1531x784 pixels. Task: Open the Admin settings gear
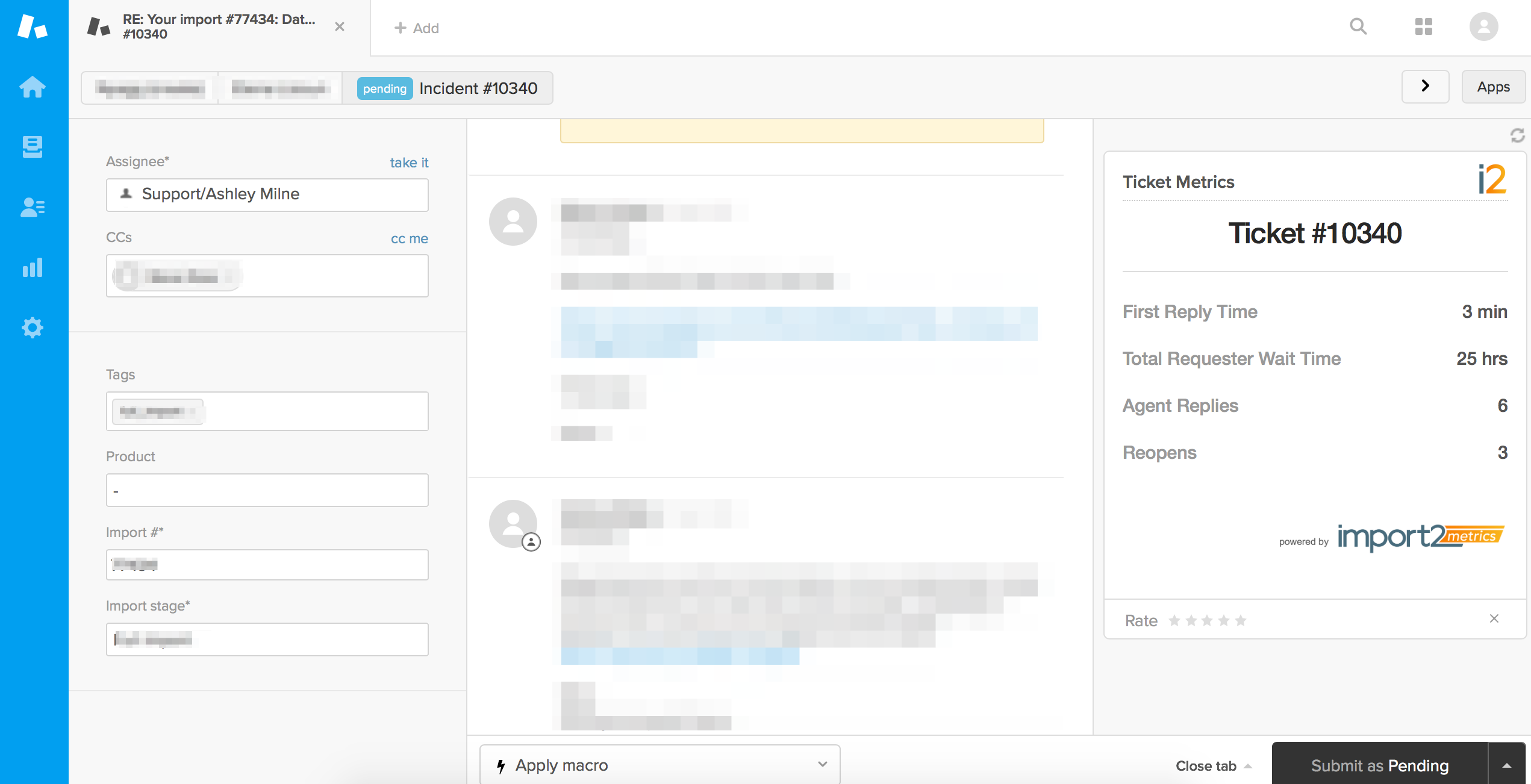(x=32, y=328)
